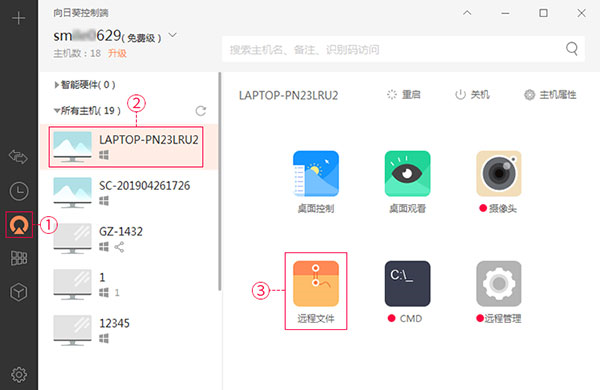This screenshot has height=390, width=600.
Task: Click share icon under GZ-1432
Action: 119,247
